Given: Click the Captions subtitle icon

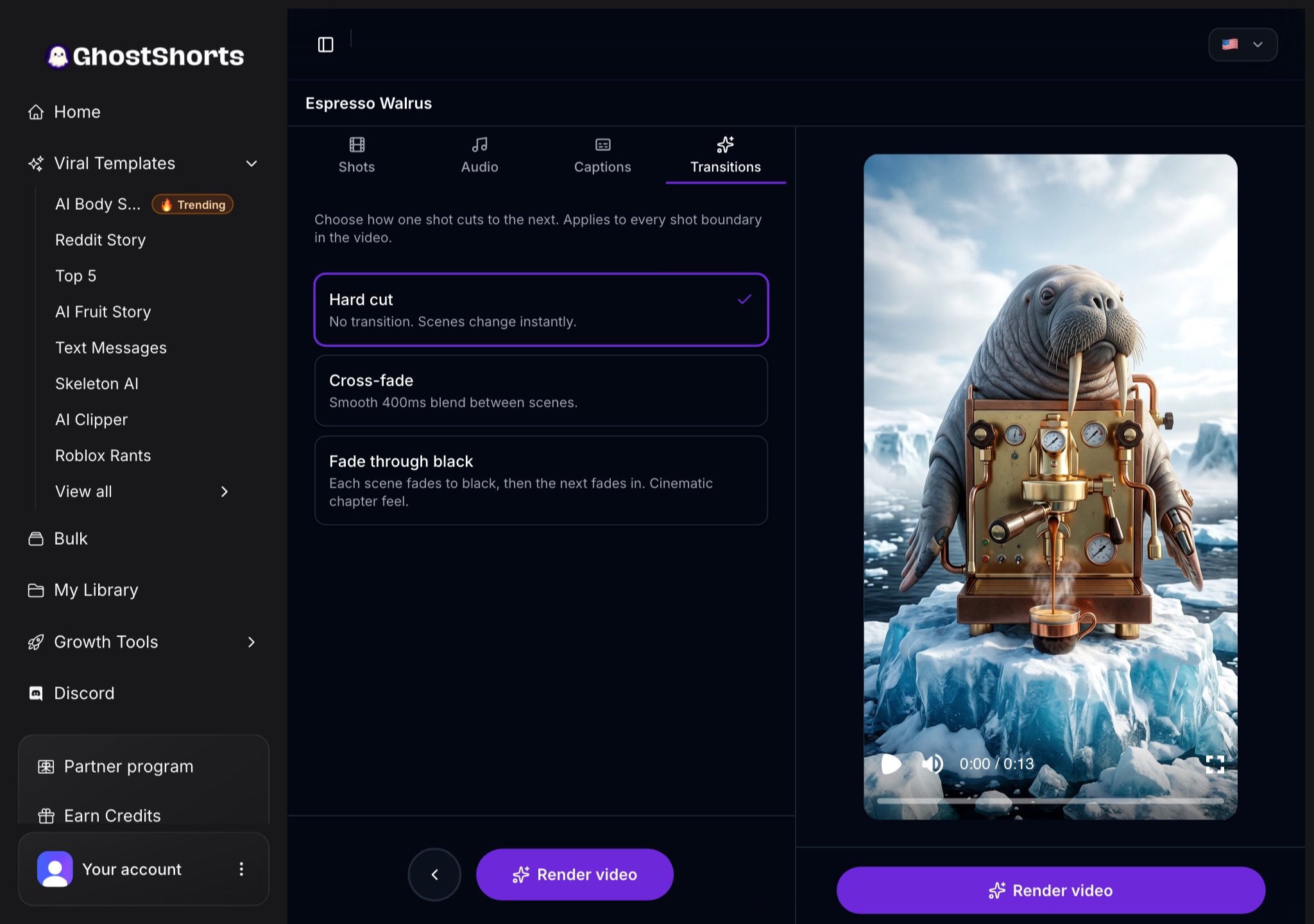Looking at the screenshot, I should [603, 145].
